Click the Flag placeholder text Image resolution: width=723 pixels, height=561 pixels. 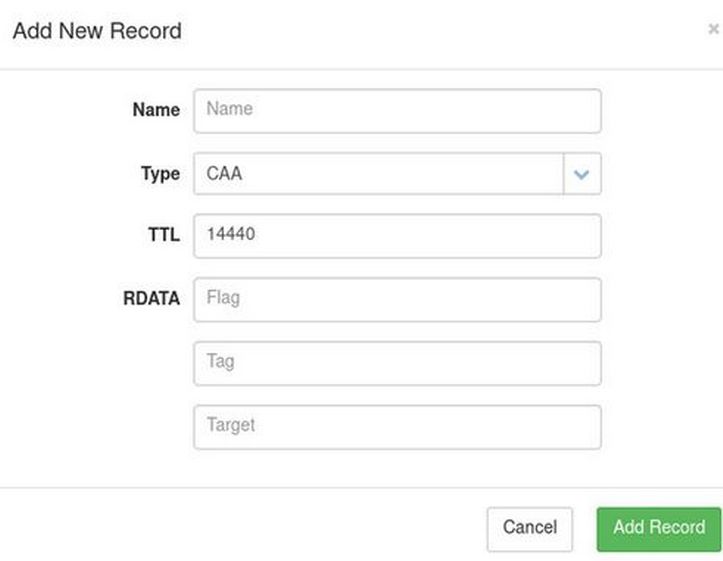coord(223,297)
